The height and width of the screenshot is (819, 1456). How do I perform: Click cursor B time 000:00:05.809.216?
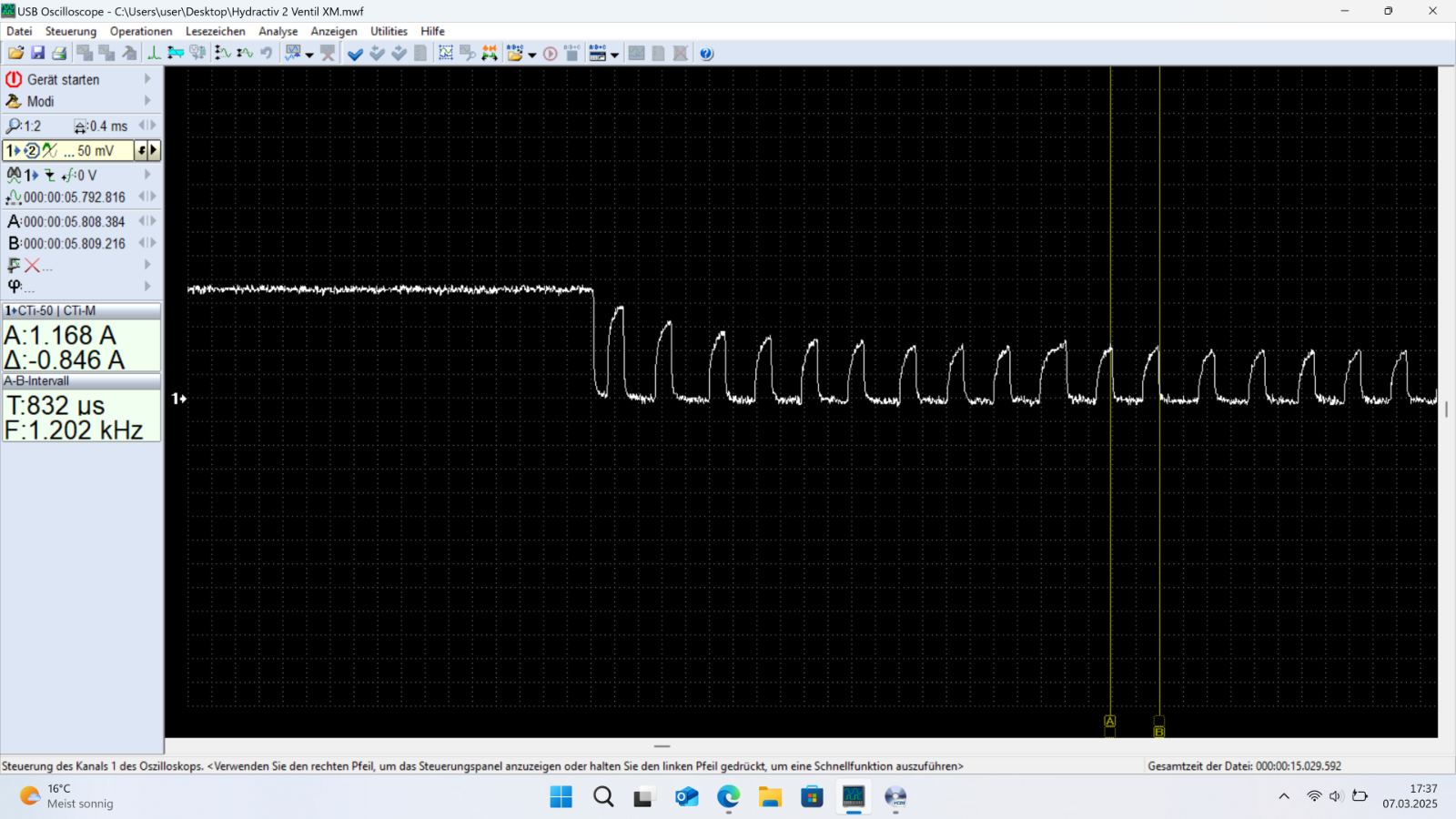[75, 243]
